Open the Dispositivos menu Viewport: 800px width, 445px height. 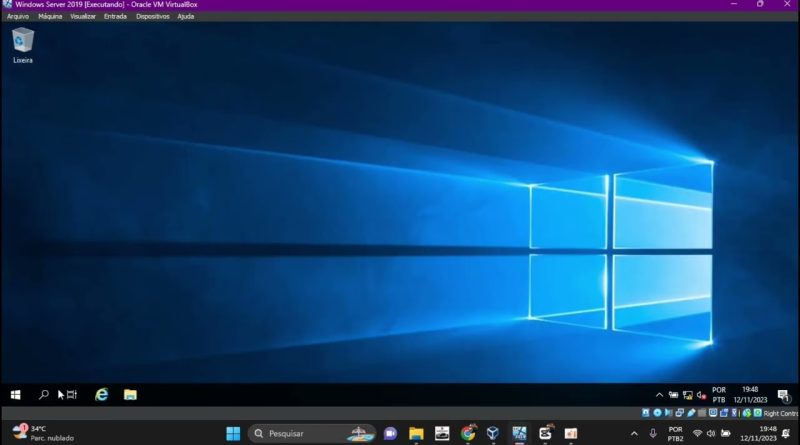pyautogui.click(x=153, y=16)
